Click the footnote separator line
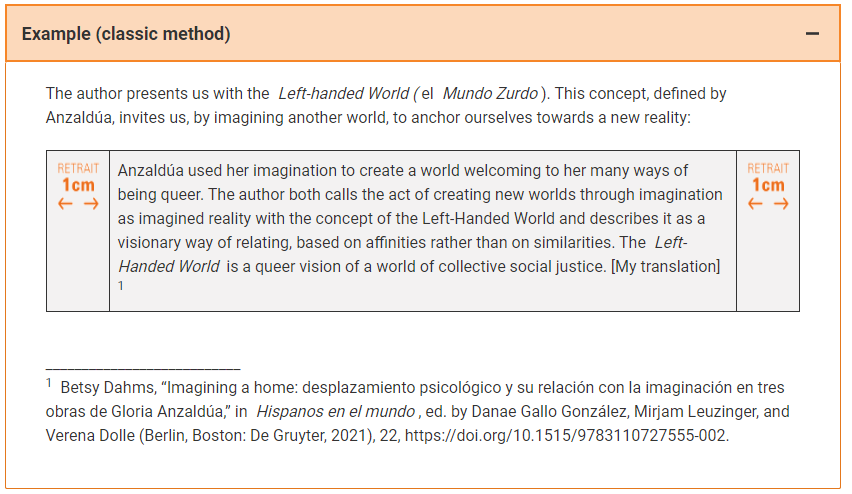The image size is (852, 494). (x=143, y=369)
